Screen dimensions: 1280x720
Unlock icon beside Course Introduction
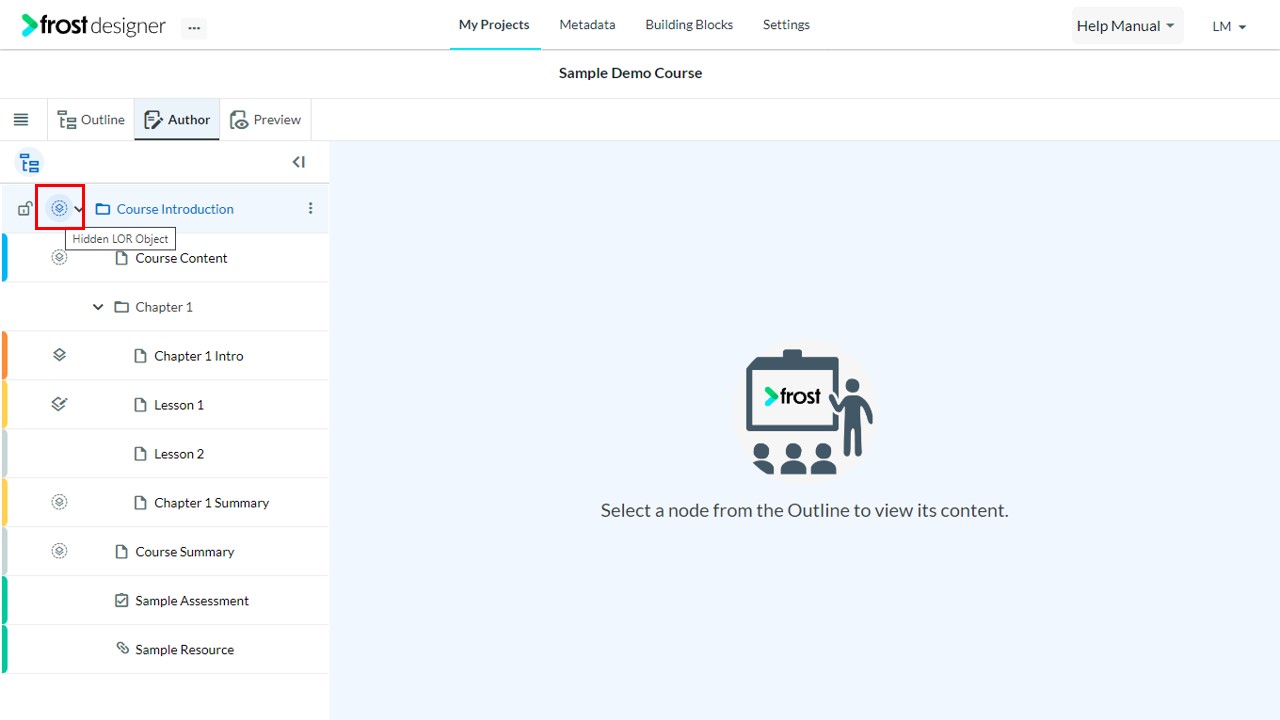(26, 208)
